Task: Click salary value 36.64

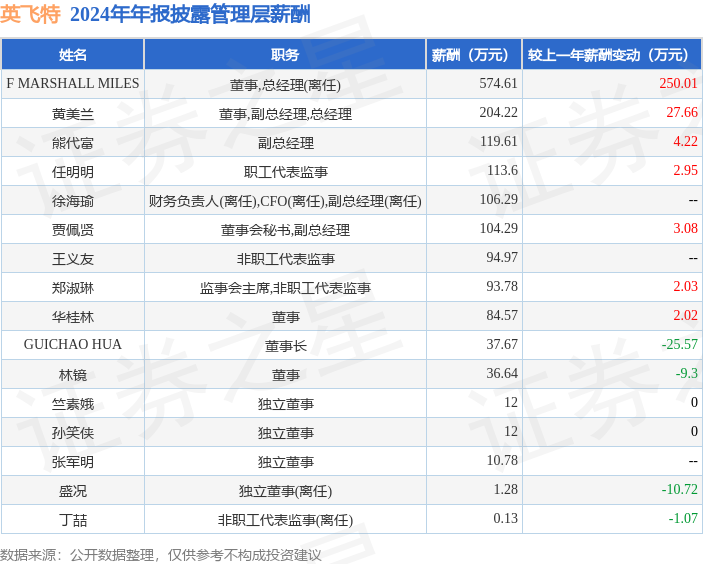Action: (x=502, y=373)
